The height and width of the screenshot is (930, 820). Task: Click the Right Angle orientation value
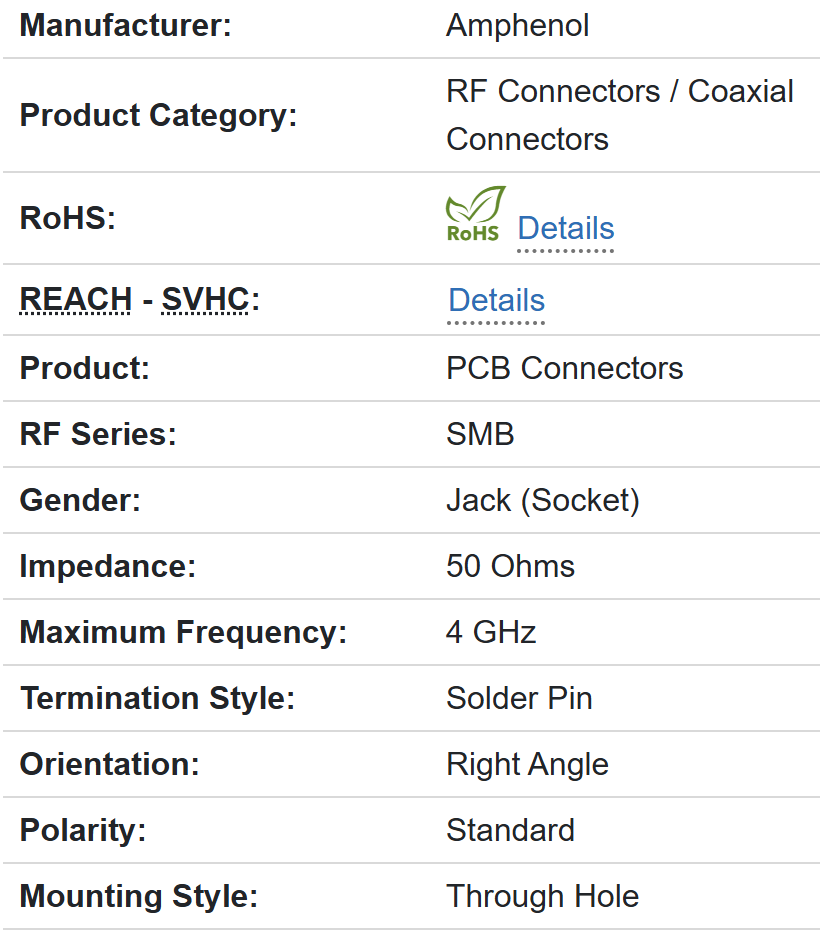tap(527, 764)
